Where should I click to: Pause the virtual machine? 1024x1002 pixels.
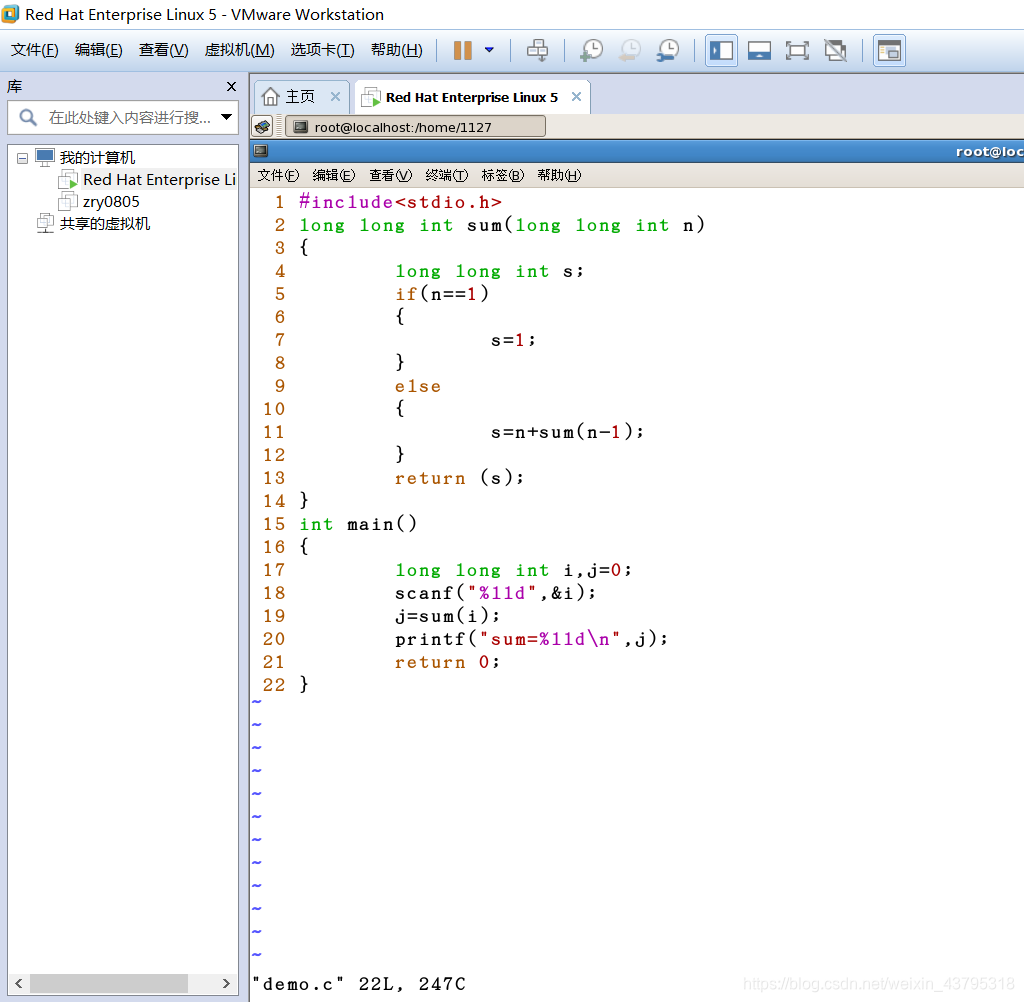point(462,50)
